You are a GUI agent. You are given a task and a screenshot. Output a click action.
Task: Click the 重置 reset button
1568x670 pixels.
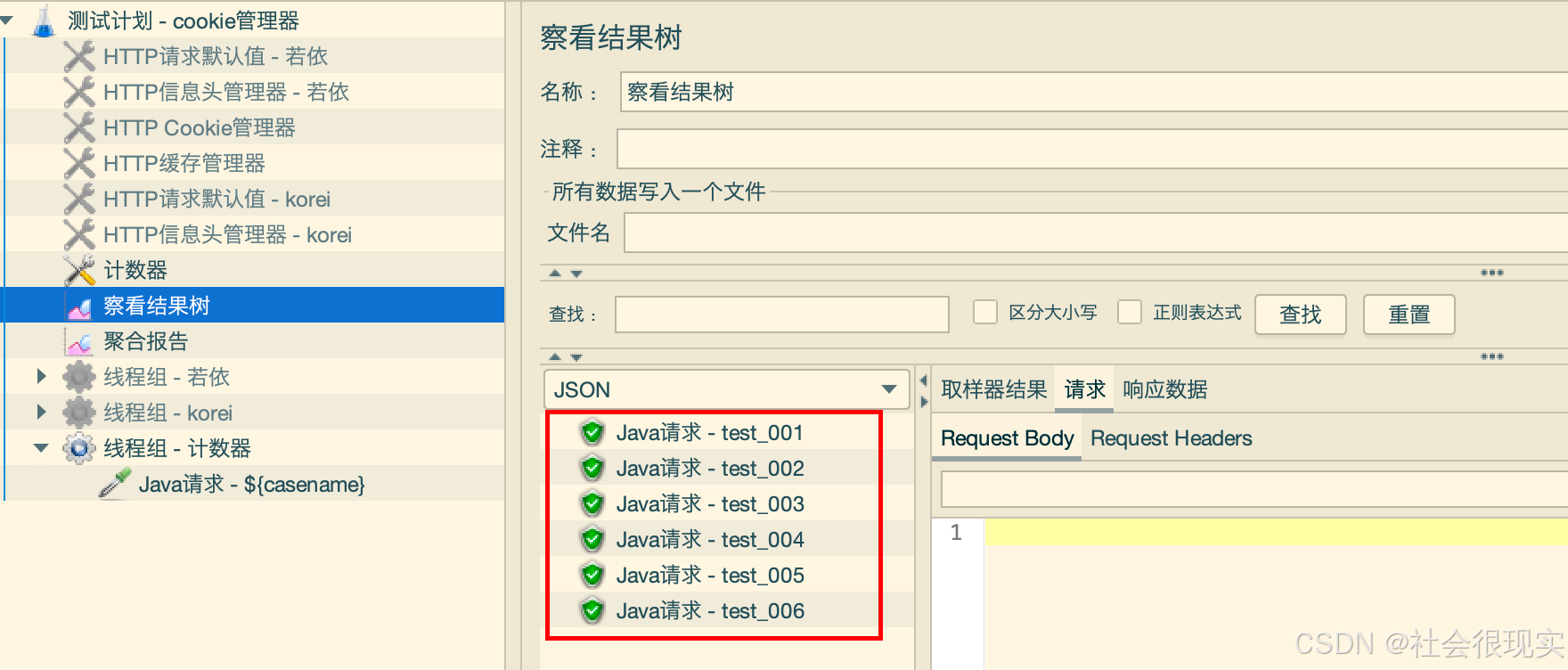click(1409, 315)
